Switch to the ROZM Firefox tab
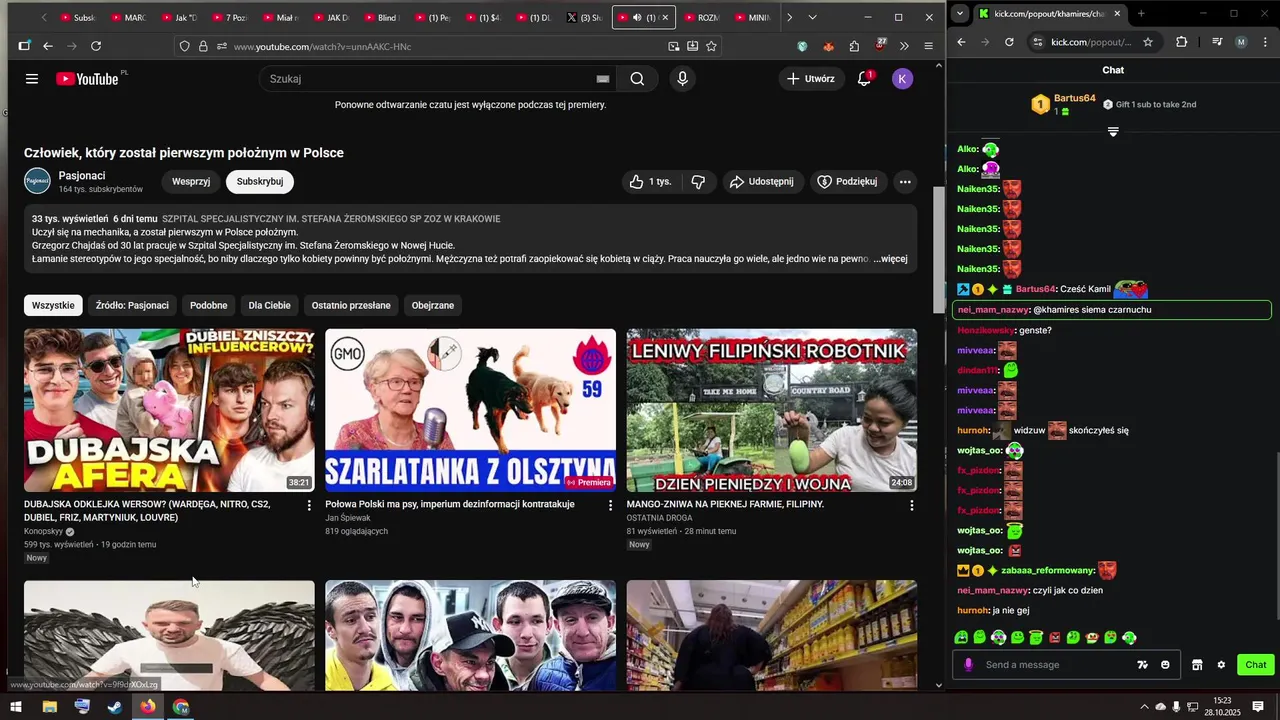 click(x=702, y=17)
